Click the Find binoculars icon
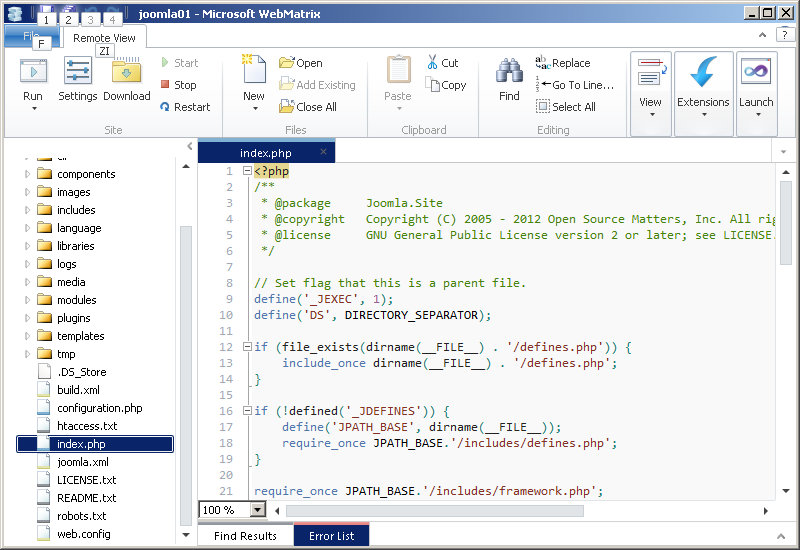 [x=509, y=72]
